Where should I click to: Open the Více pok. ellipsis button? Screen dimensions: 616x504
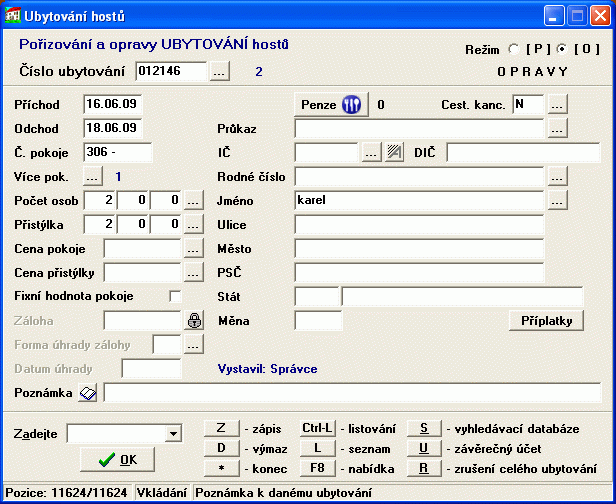(93, 176)
